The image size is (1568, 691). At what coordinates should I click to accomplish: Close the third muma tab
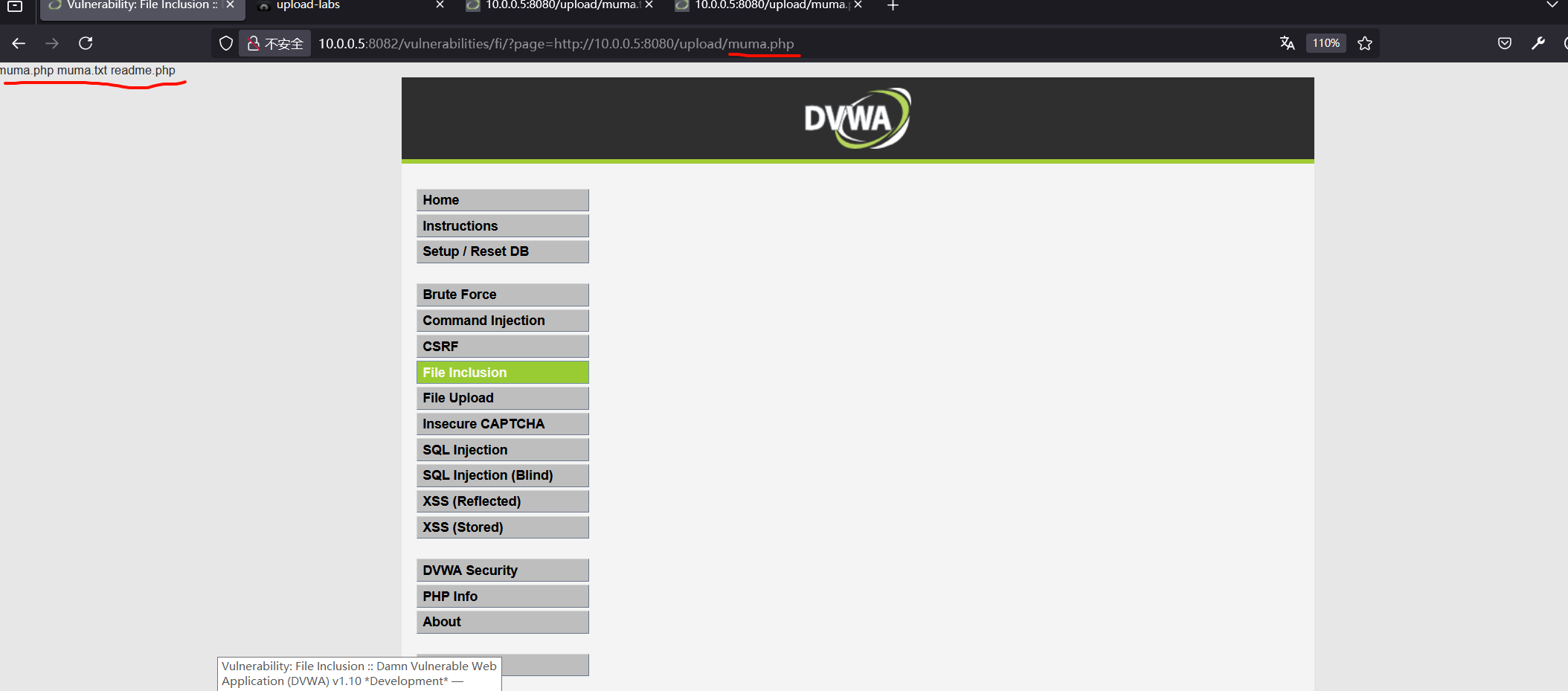649,5
